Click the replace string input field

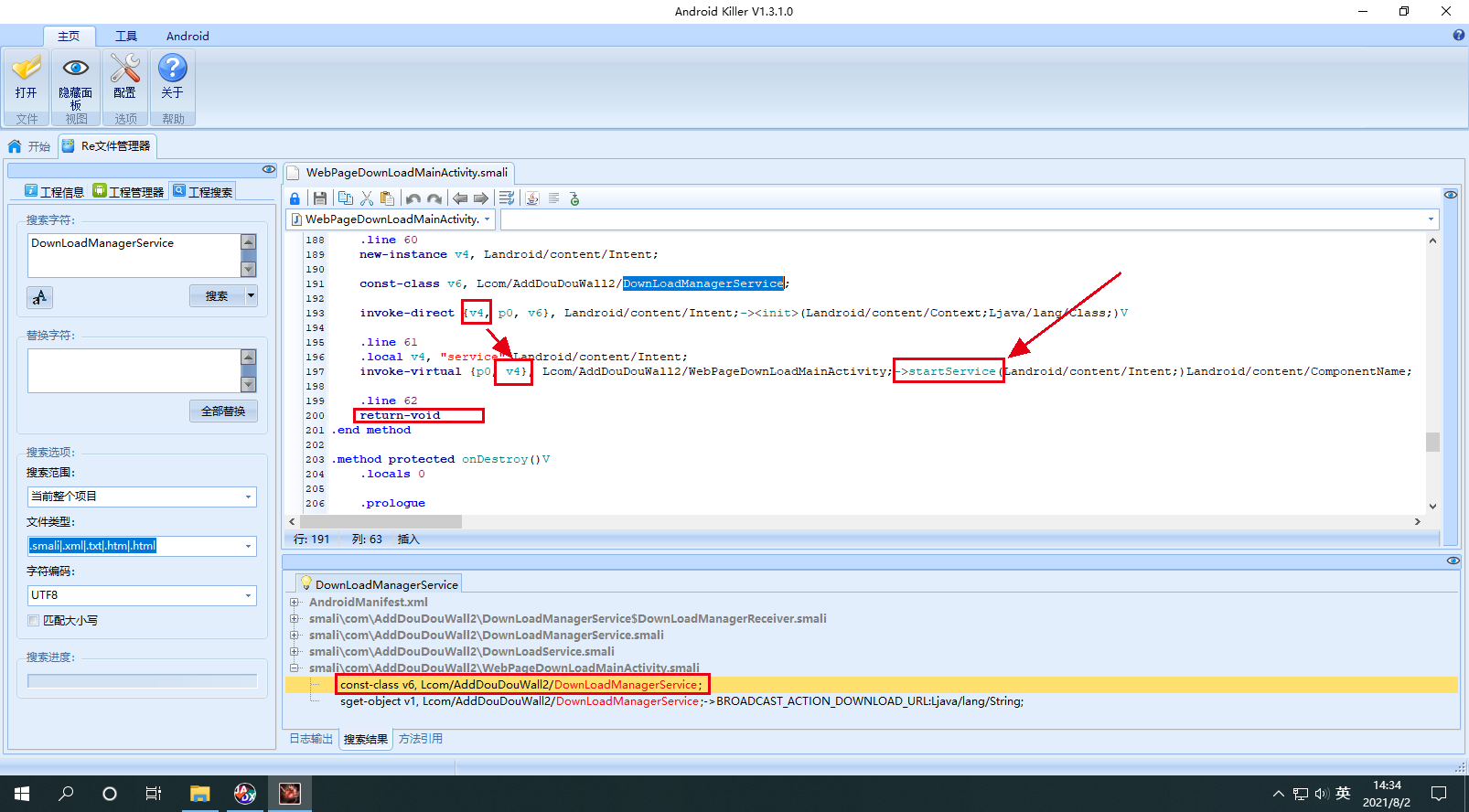pos(134,370)
